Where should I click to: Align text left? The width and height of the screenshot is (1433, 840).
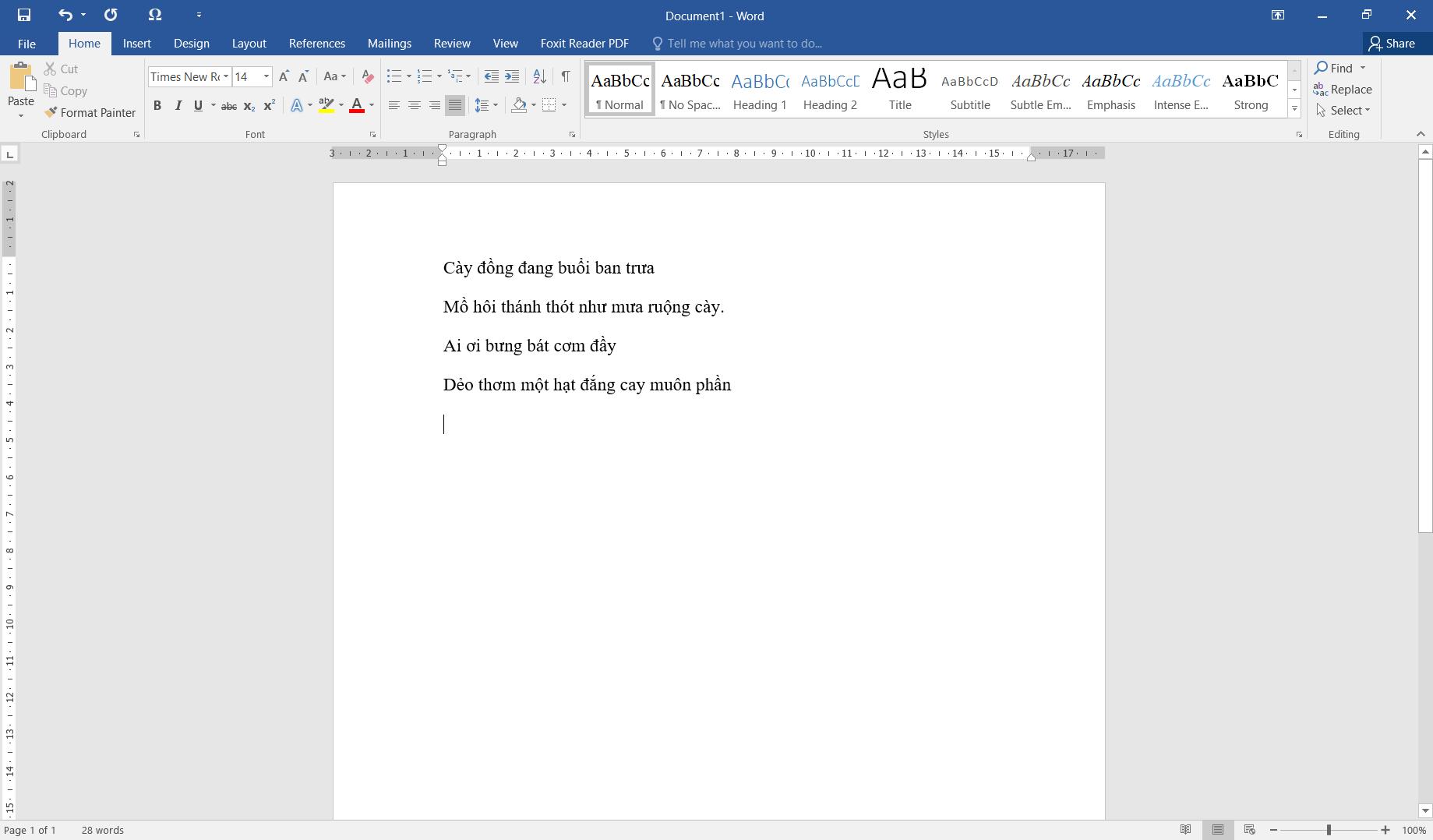coord(394,105)
